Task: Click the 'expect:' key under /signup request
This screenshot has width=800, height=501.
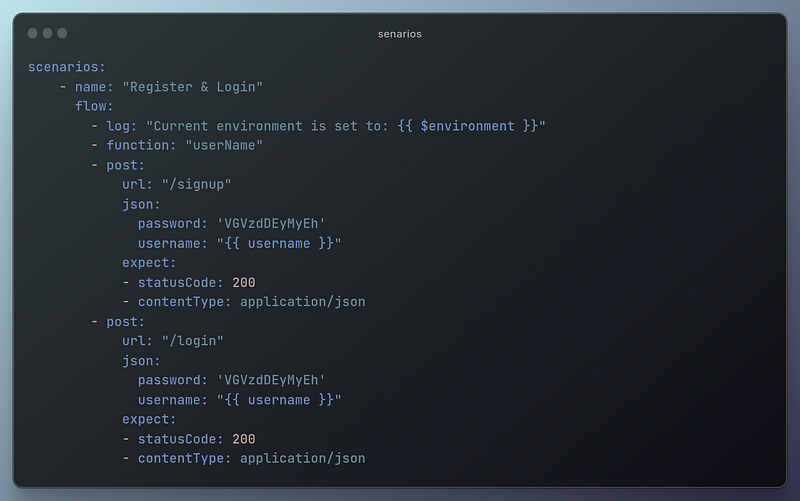Action: 149,263
